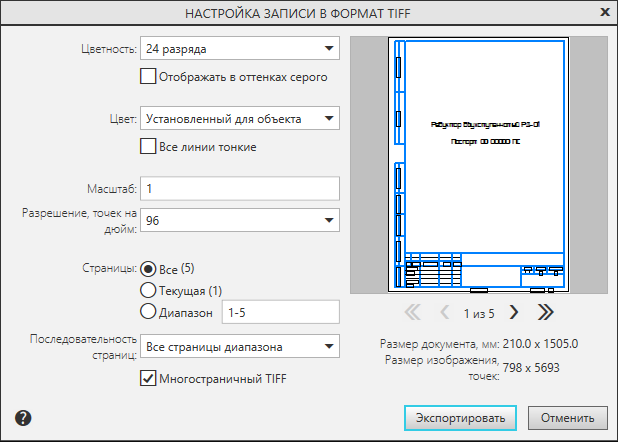Go to the next preview page
Viewport: 618px width, 442px height.
[x=514, y=312]
